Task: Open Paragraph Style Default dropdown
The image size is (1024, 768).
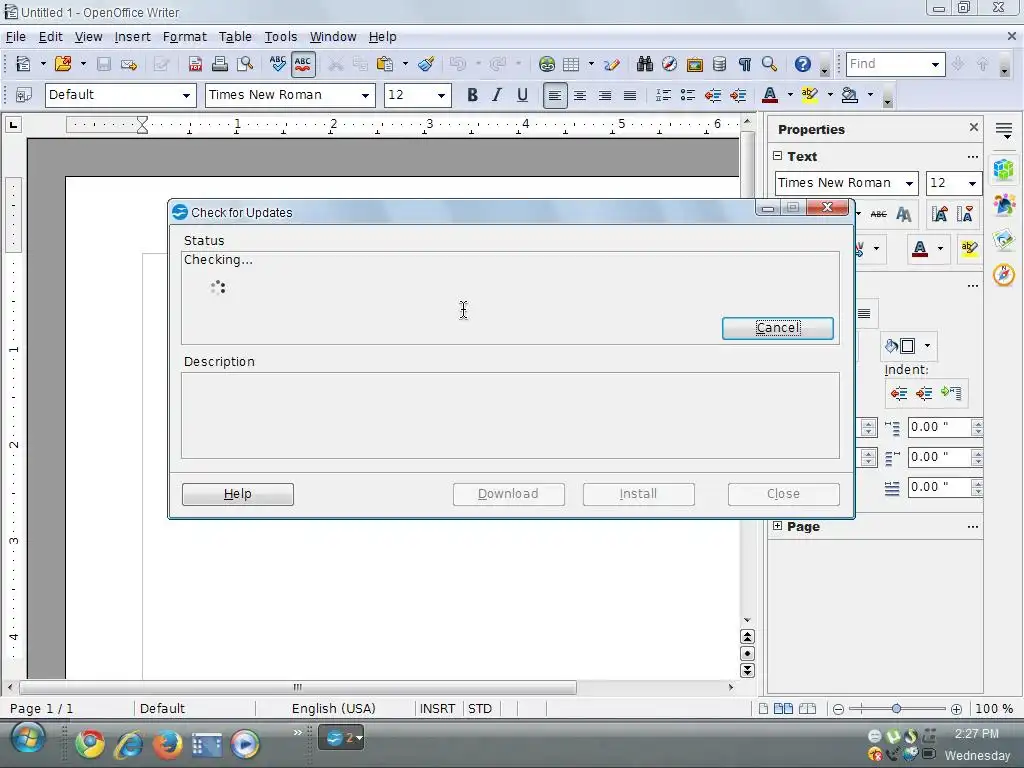Action: (186, 95)
